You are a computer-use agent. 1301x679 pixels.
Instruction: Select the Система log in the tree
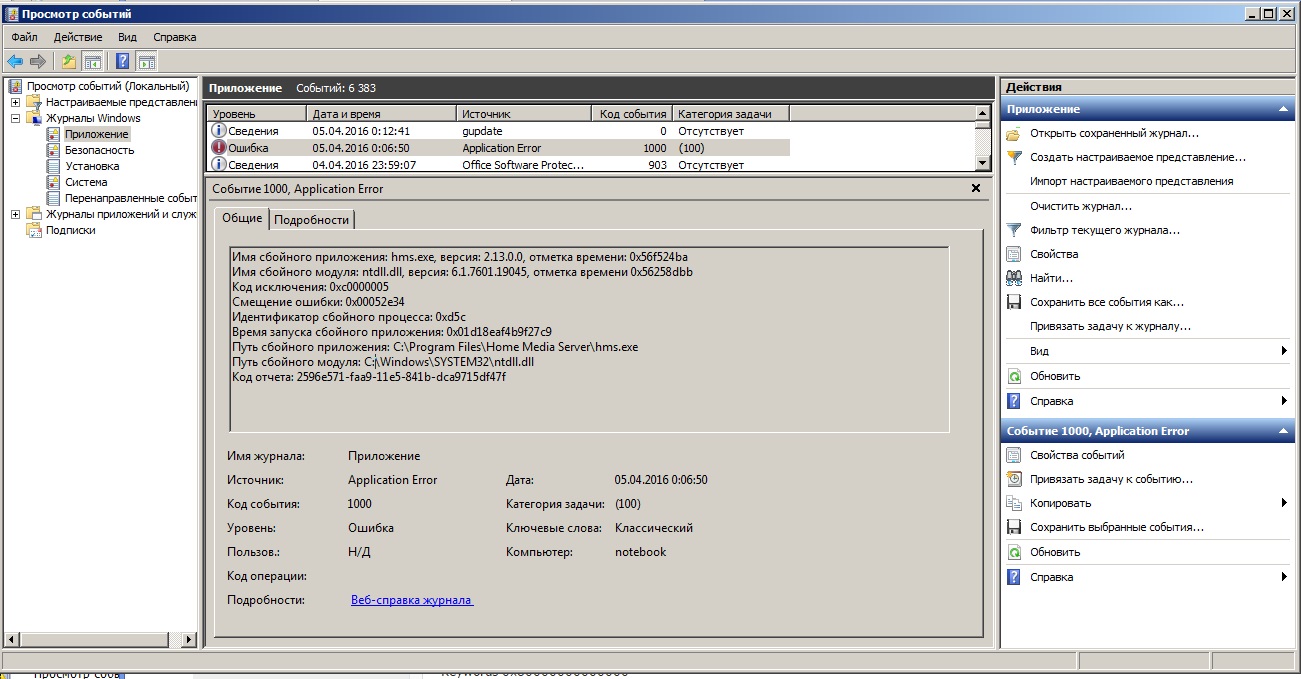(86, 182)
